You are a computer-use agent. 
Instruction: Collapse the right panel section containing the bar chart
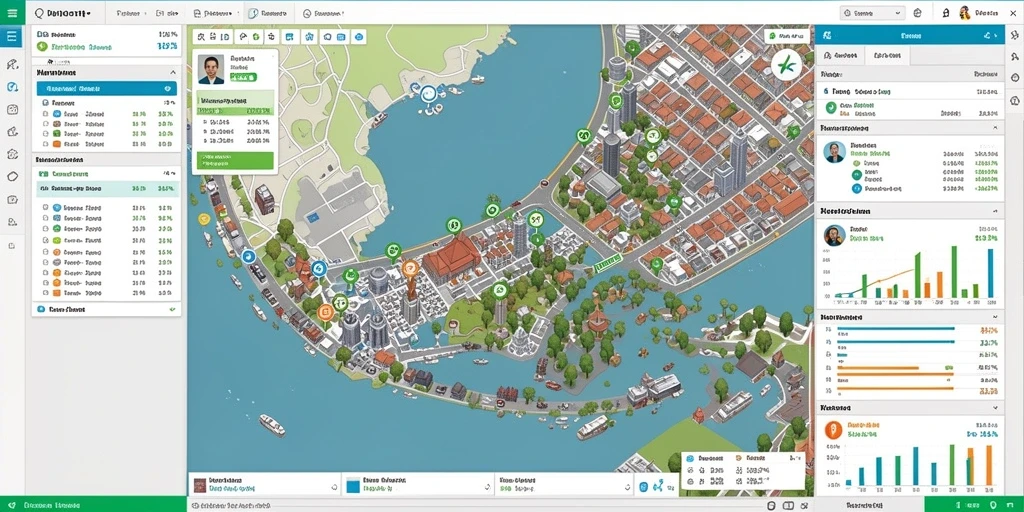coord(995,212)
